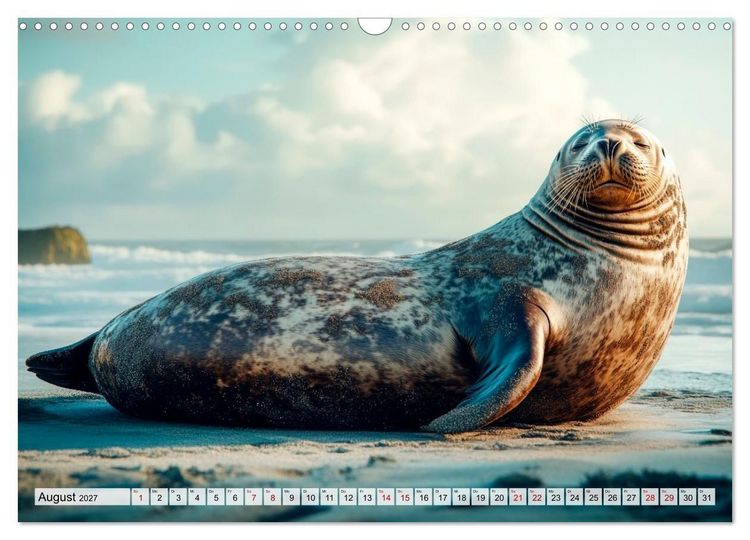The width and height of the screenshot is (750, 540).
Task: Select day 20 in the calendar strip
Action: (x=499, y=497)
